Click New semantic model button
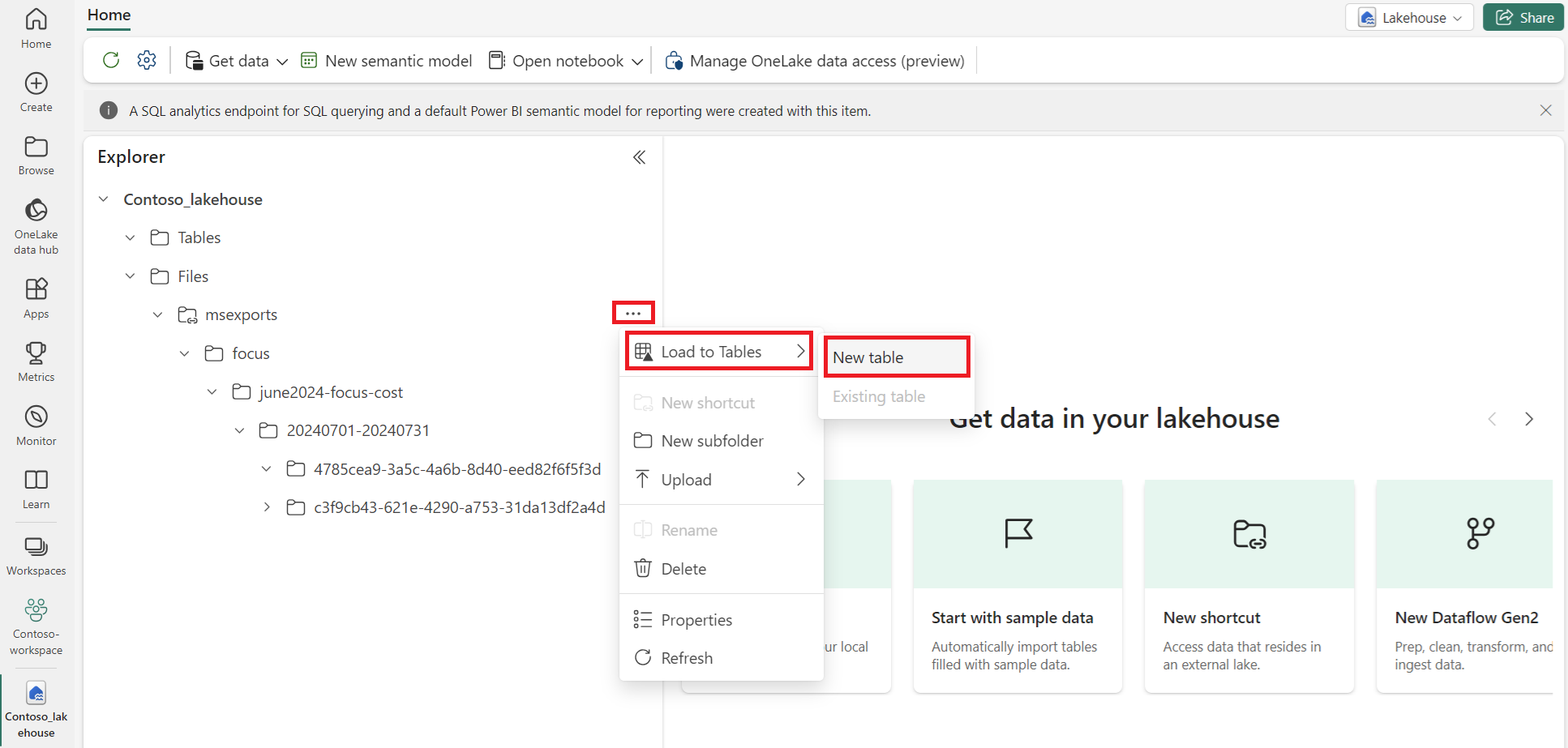 pos(387,61)
